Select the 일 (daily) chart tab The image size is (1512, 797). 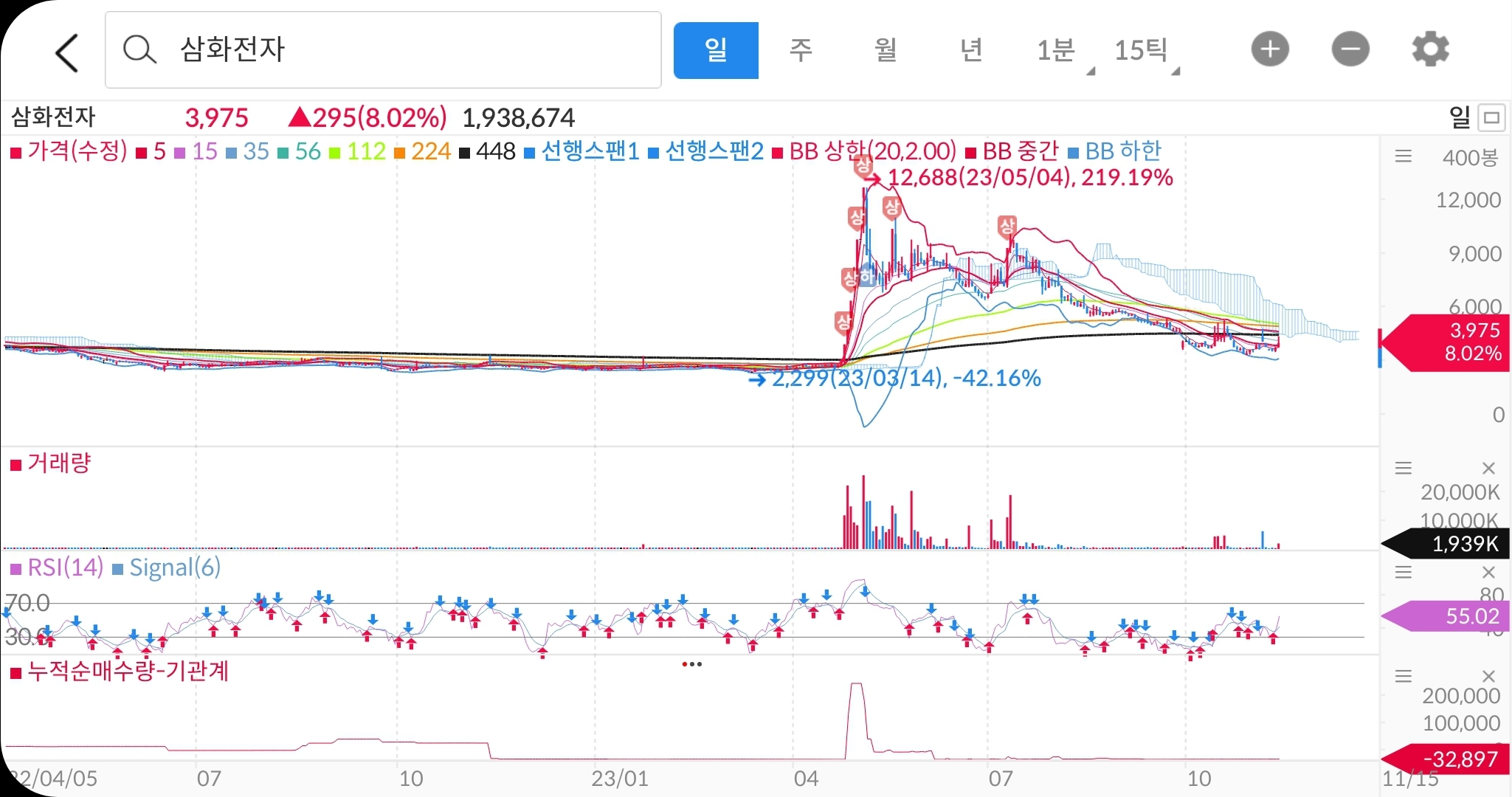coord(716,50)
